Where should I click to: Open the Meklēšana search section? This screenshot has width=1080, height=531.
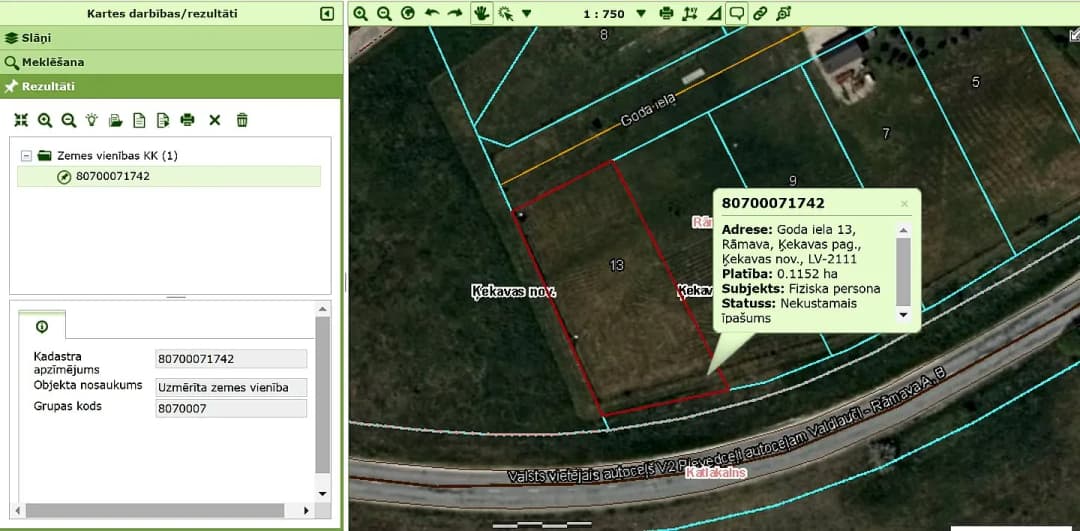[172, 62]
